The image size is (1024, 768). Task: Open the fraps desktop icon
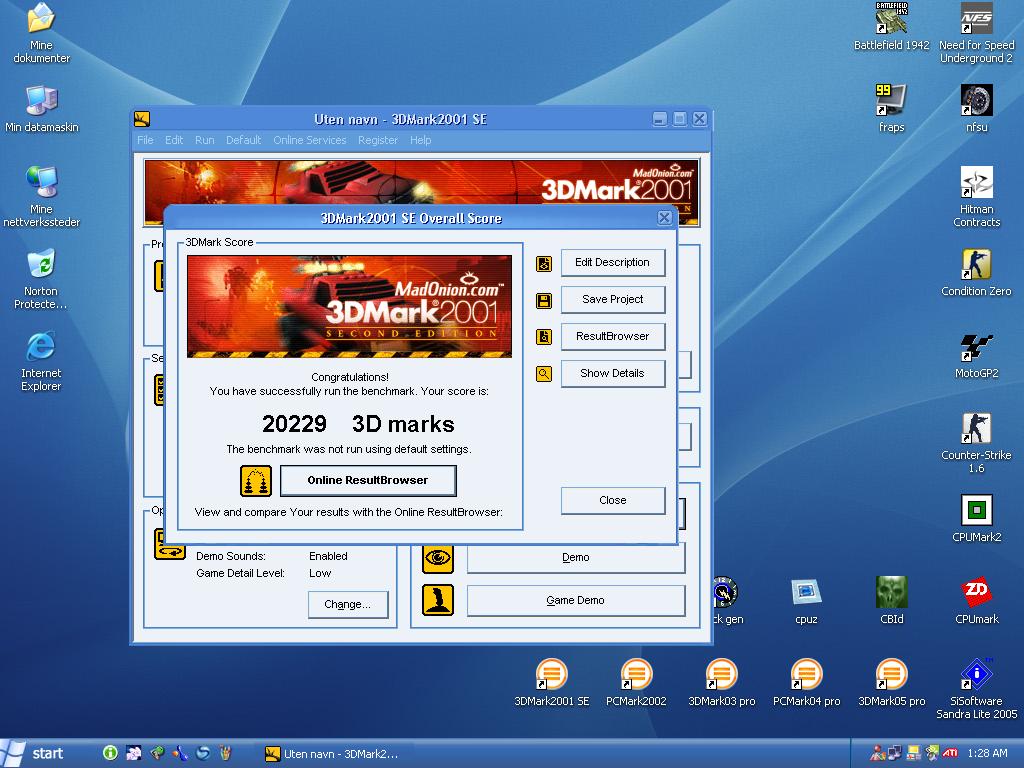click(x=891, y=108)
